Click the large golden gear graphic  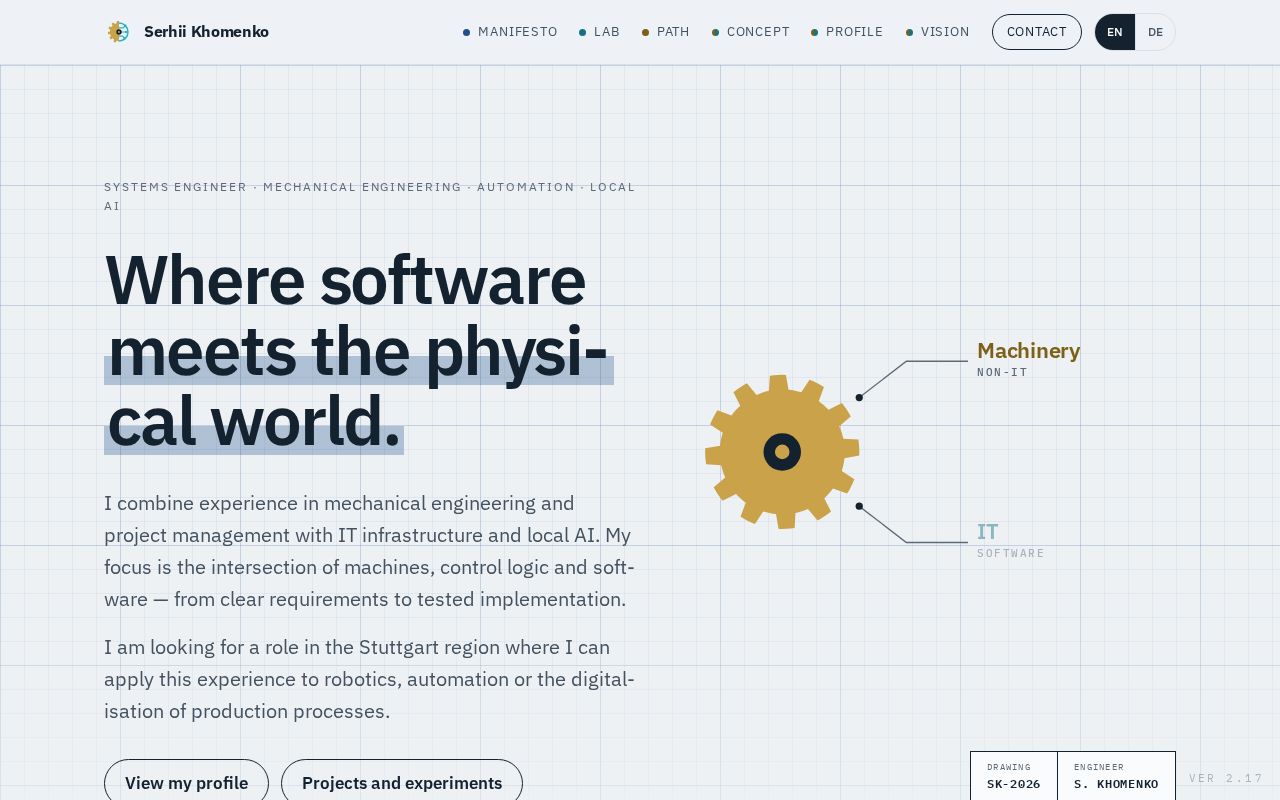(782, 452)
